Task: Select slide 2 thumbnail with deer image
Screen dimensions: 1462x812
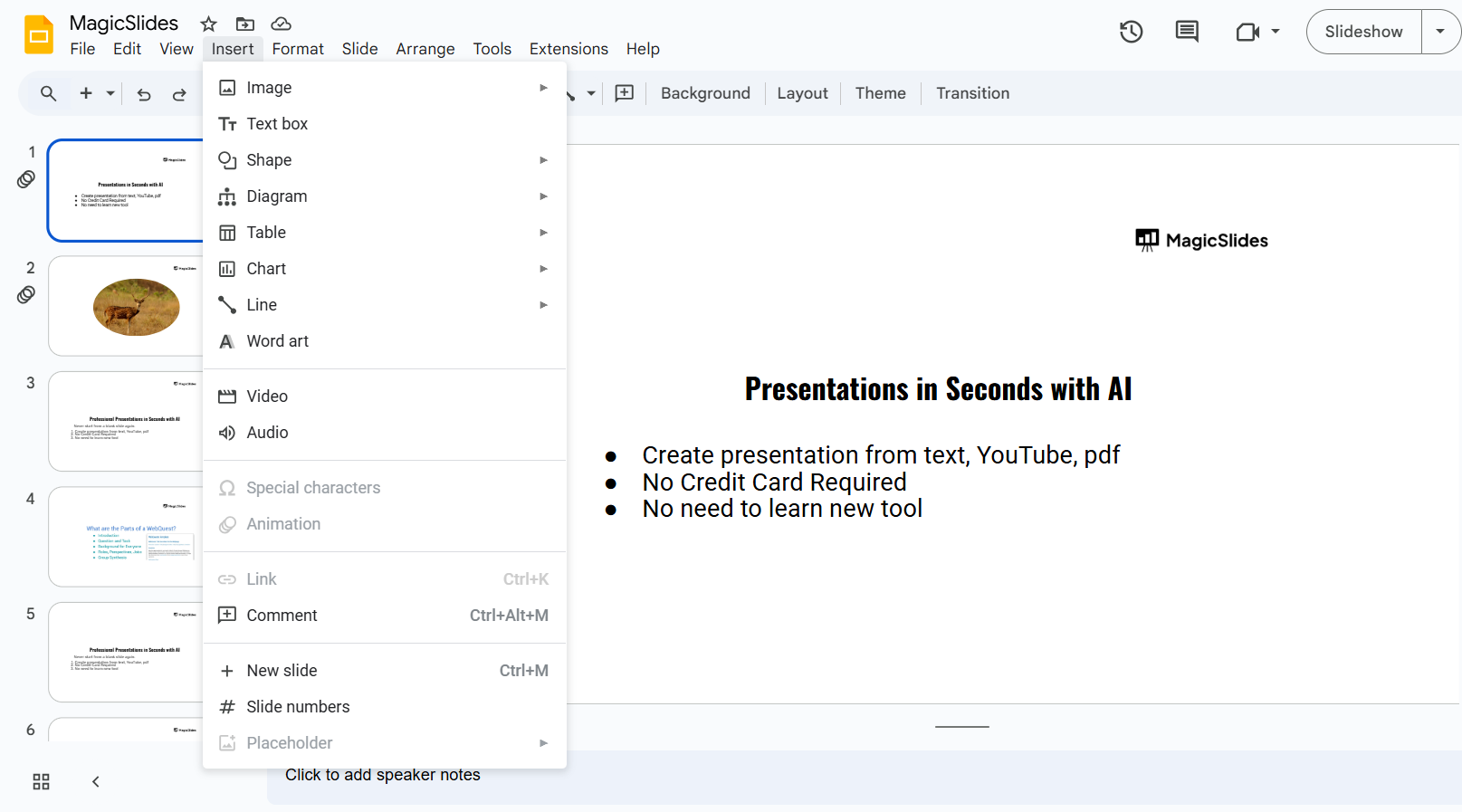Action: click(x=126, y=306)
